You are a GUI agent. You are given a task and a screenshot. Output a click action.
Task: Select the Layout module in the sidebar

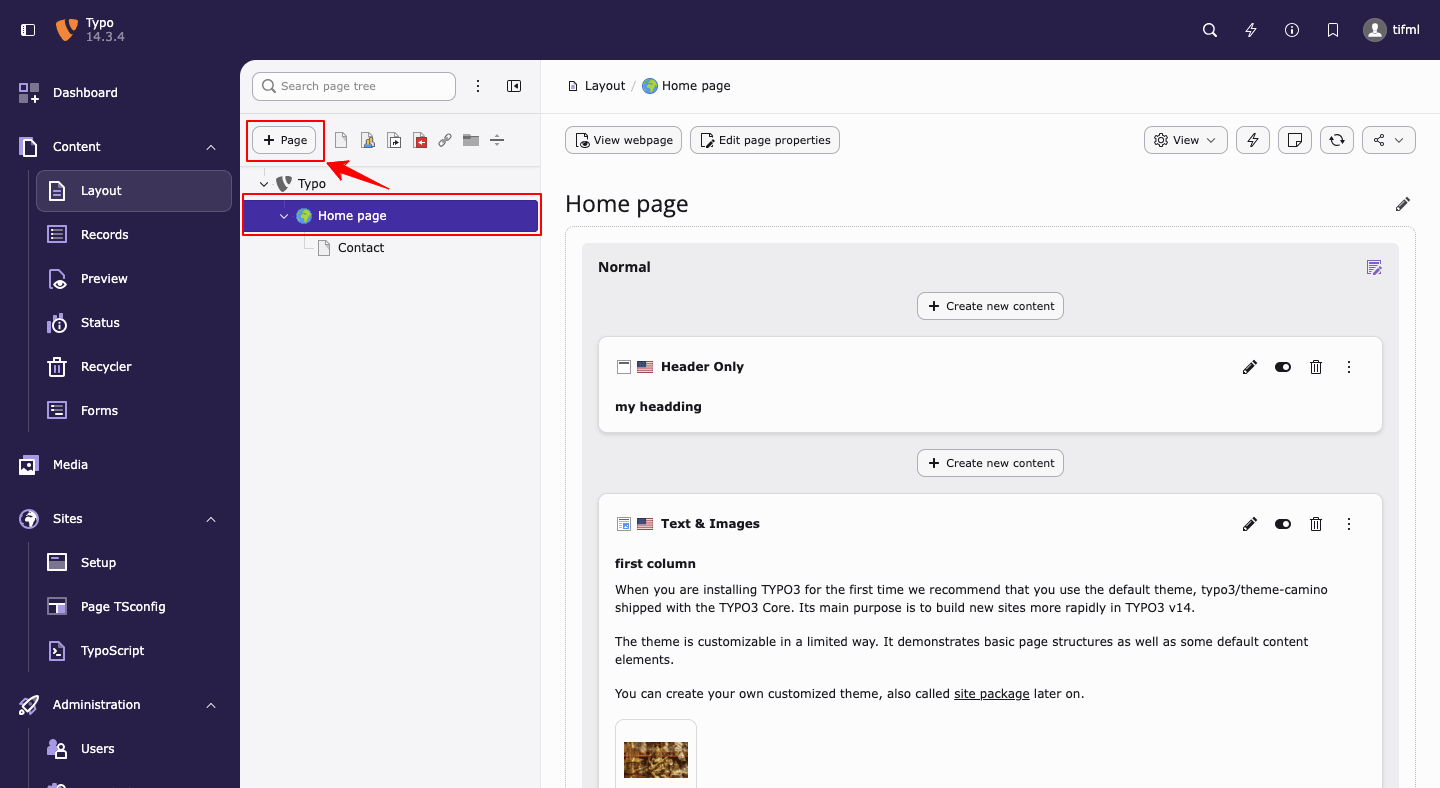(x=134, y=191)
